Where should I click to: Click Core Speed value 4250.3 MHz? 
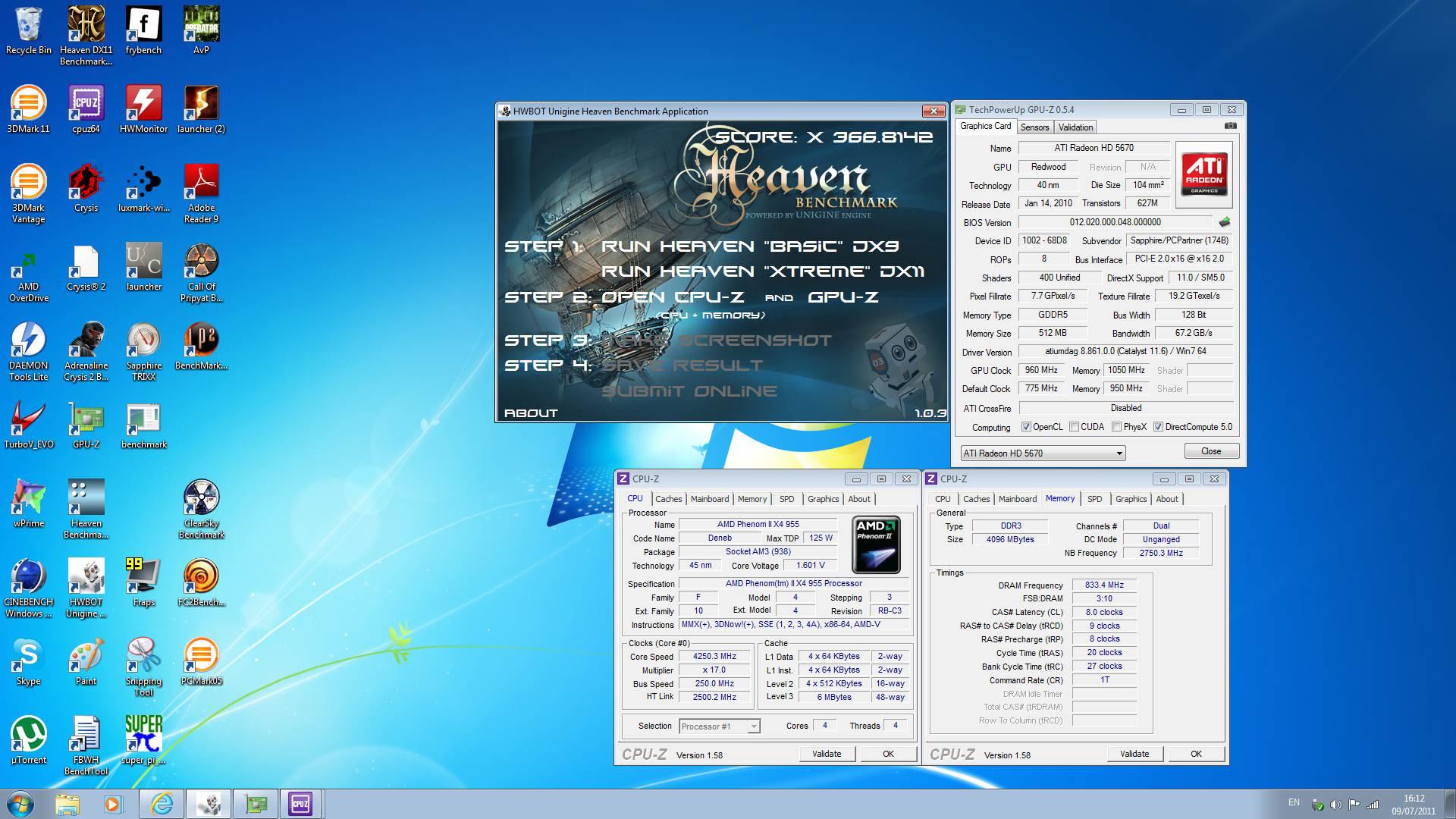pyautogui.click(x=714, y=657)
